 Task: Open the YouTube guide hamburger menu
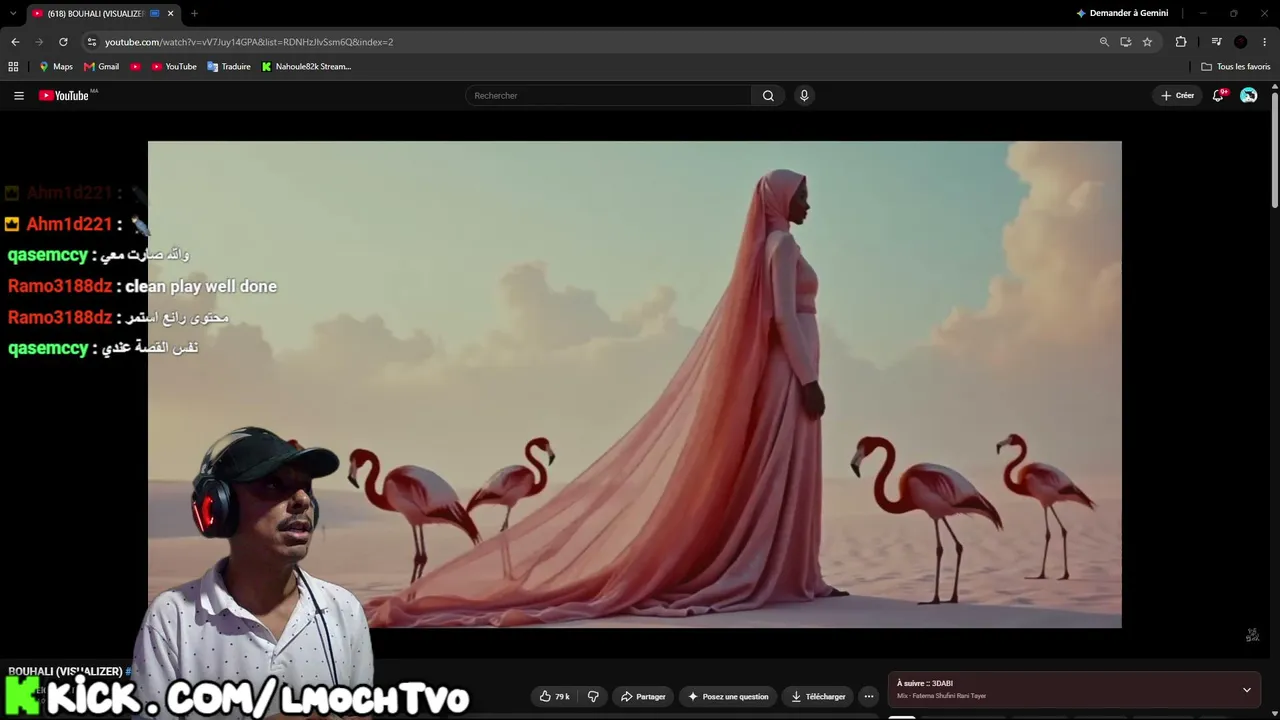pyautogui.click(x=19, y=95)
